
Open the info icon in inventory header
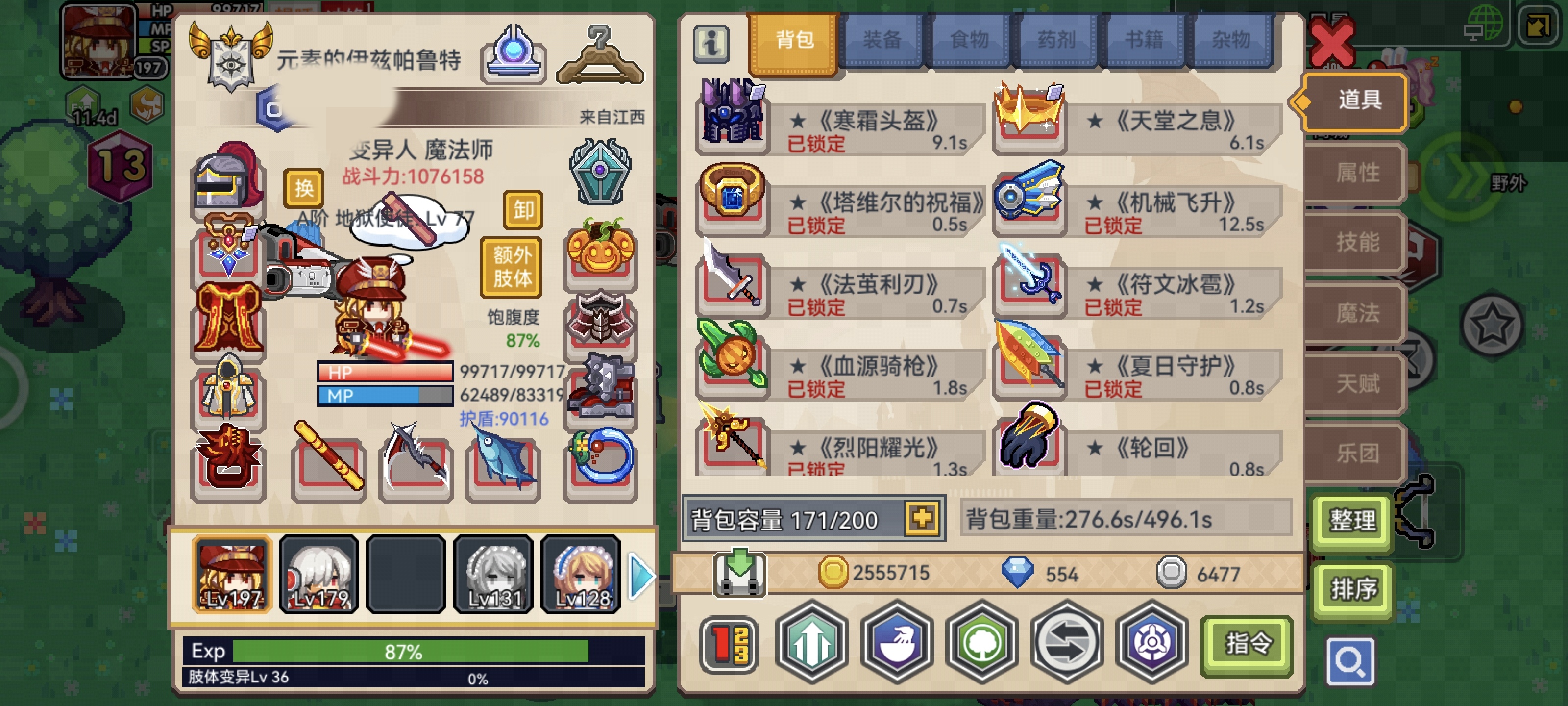[711, 44]
